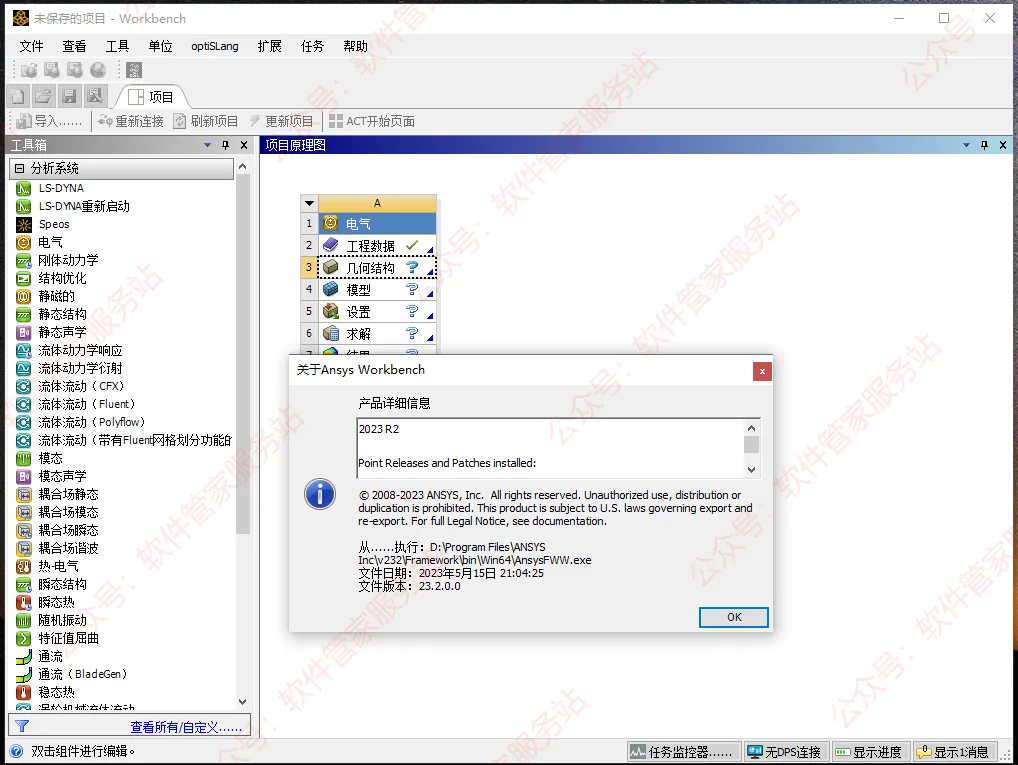
Task: Click the 显示进度 button
Action: (x=870, y=752)
